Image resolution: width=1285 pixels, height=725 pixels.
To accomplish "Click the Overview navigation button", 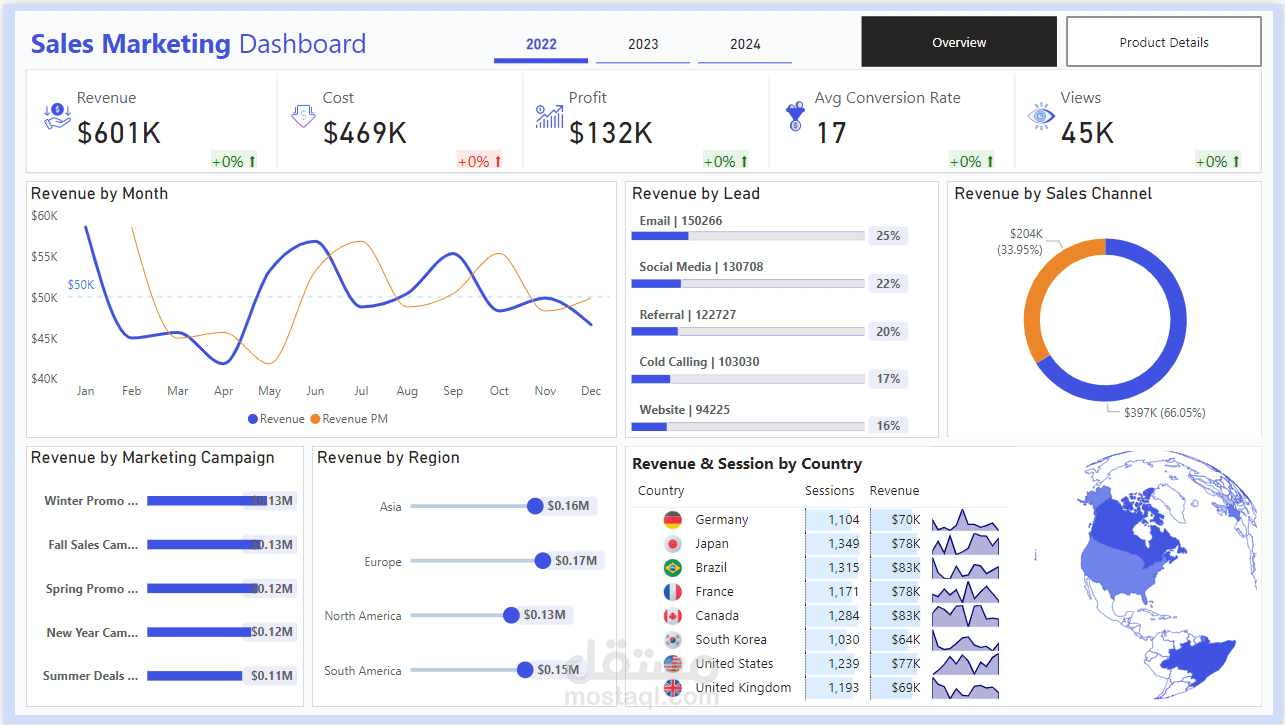I will [958, 42].
